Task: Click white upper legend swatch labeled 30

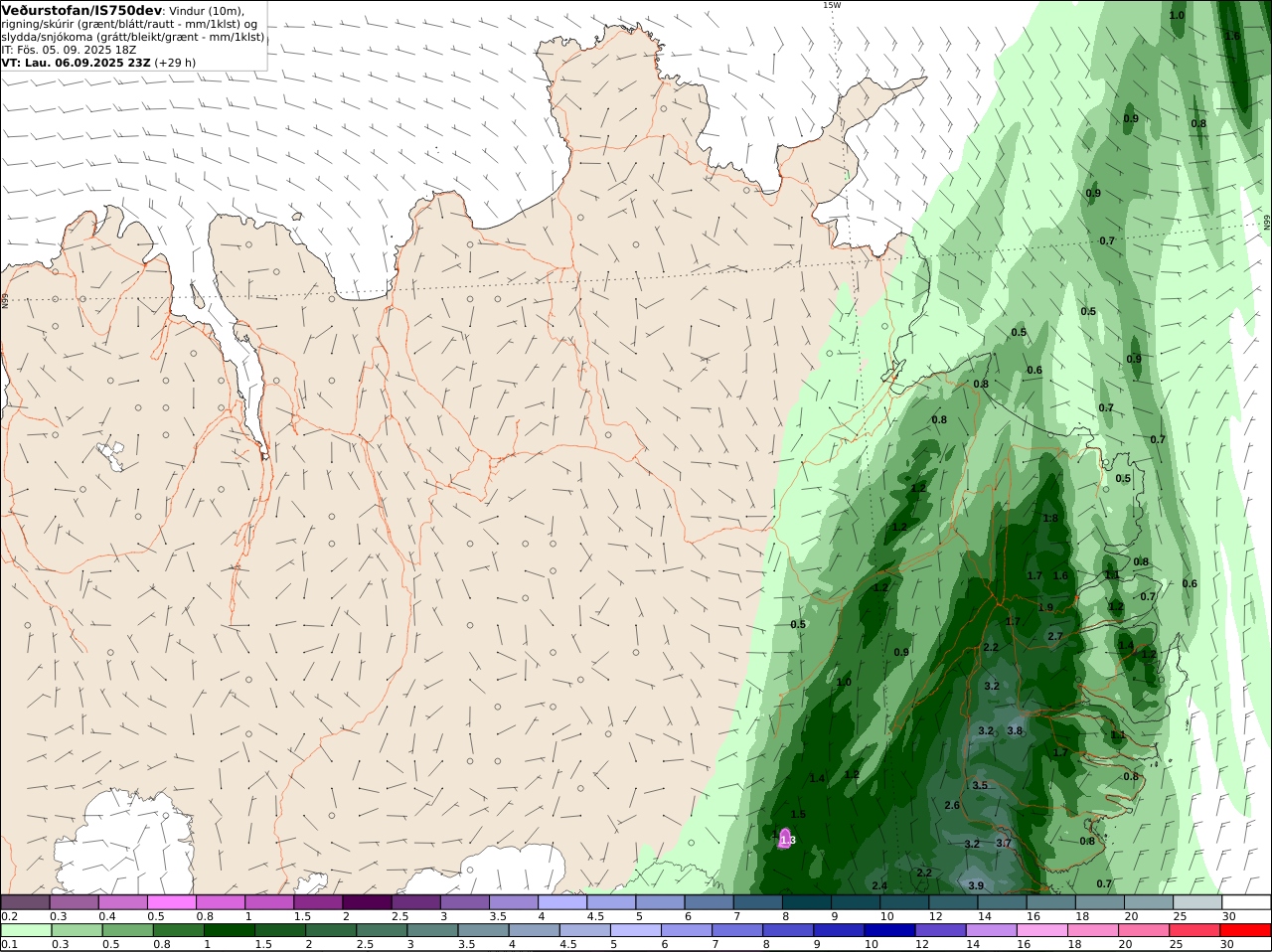Action: pyautogui.click(x=1246, y=902)
